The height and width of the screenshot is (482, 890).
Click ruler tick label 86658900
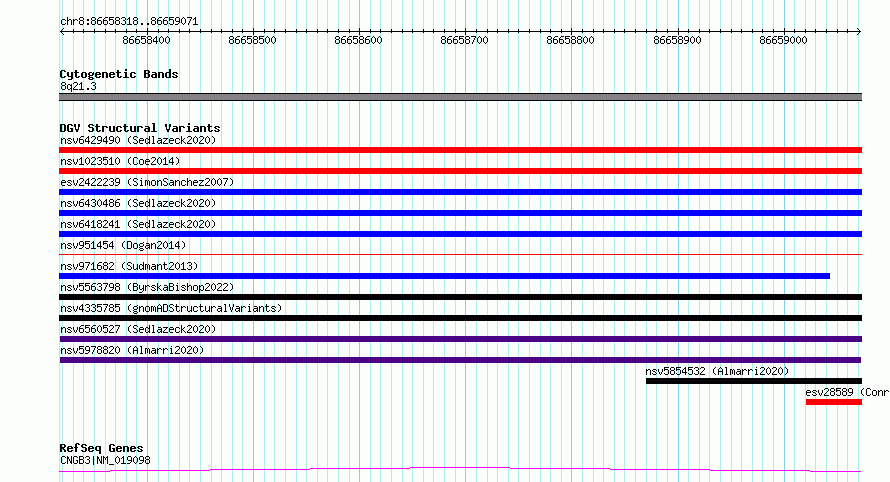click(677, 40)
